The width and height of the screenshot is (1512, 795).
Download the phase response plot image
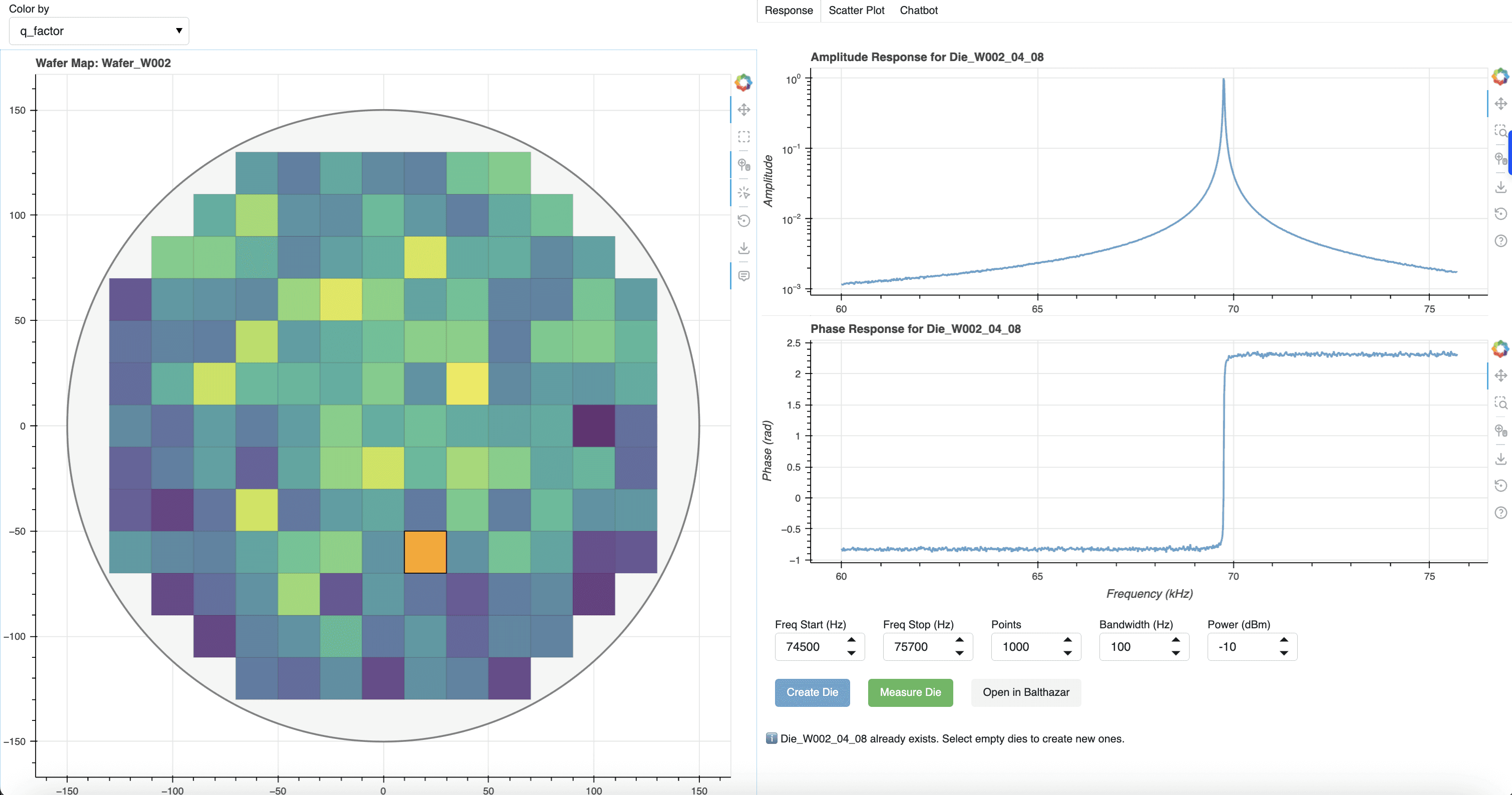point(1500,458)
